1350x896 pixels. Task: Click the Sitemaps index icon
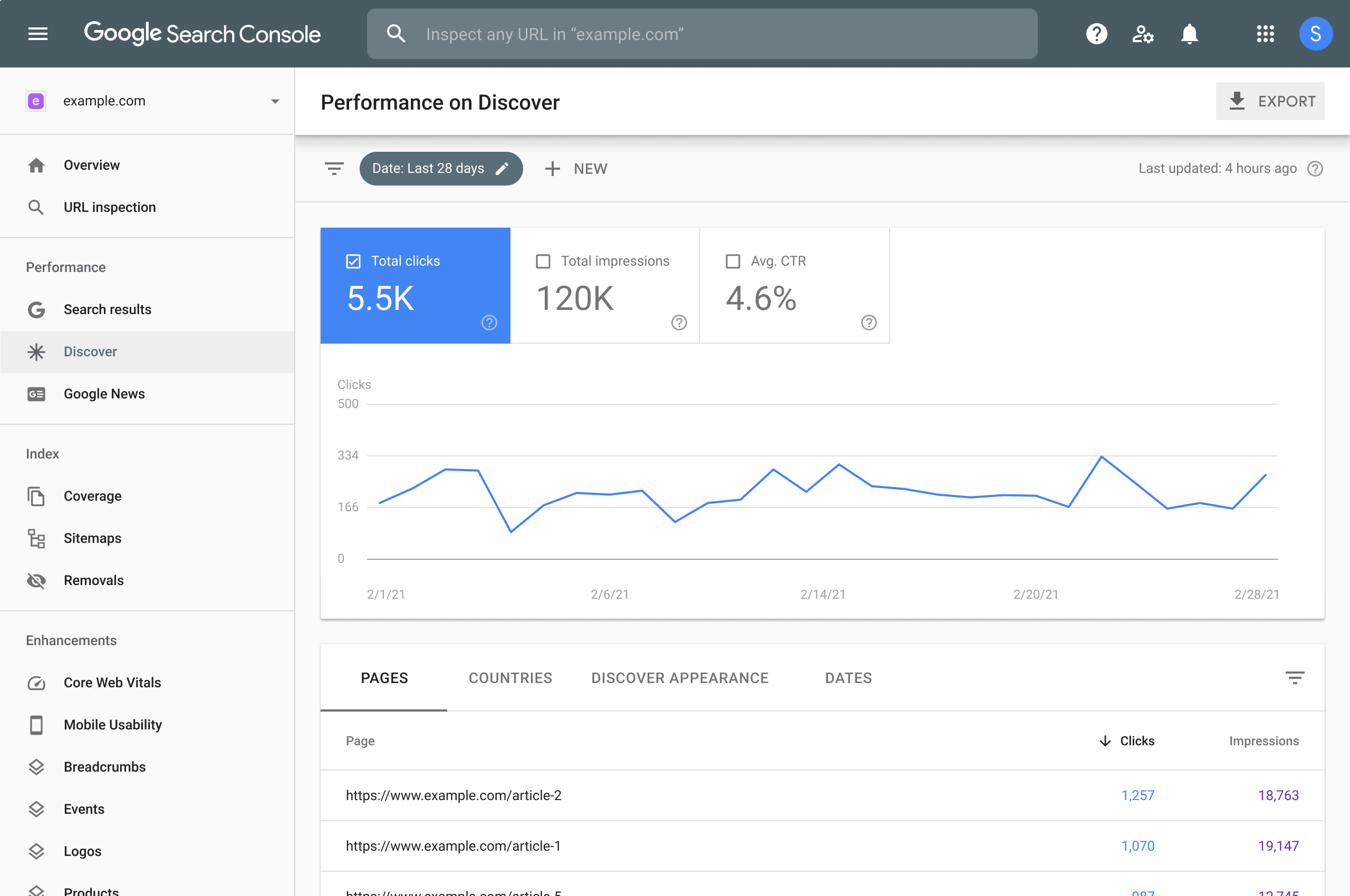tap(36, 537)
